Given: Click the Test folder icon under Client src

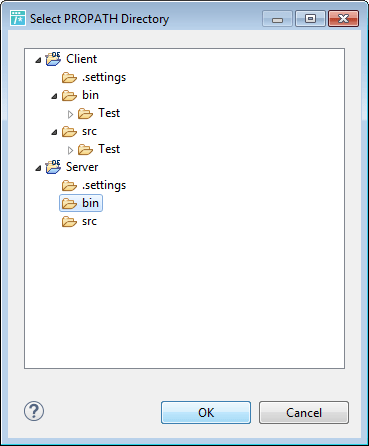Looking at the screenshot, I should point(85,150).
